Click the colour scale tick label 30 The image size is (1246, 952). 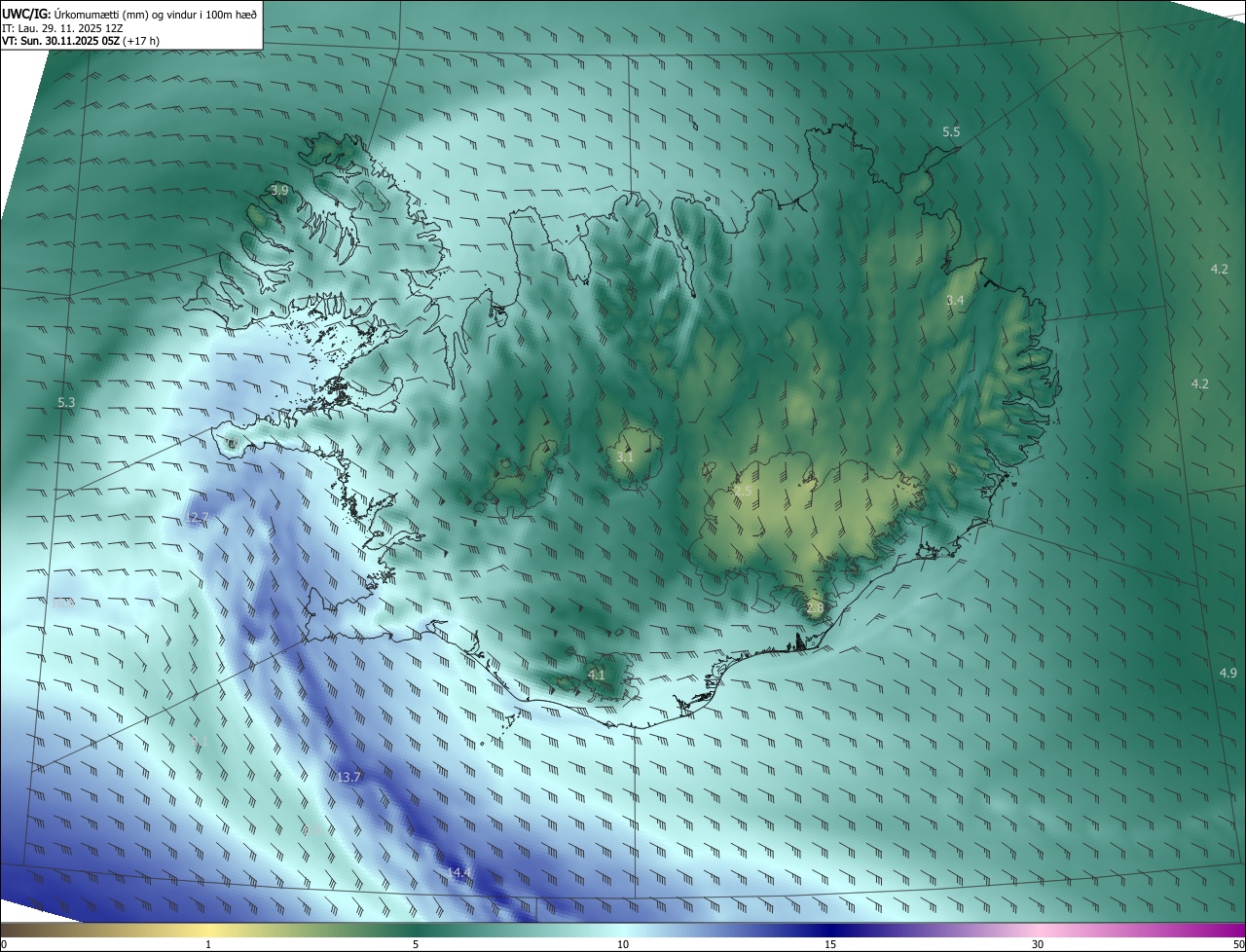[1038, 944]
